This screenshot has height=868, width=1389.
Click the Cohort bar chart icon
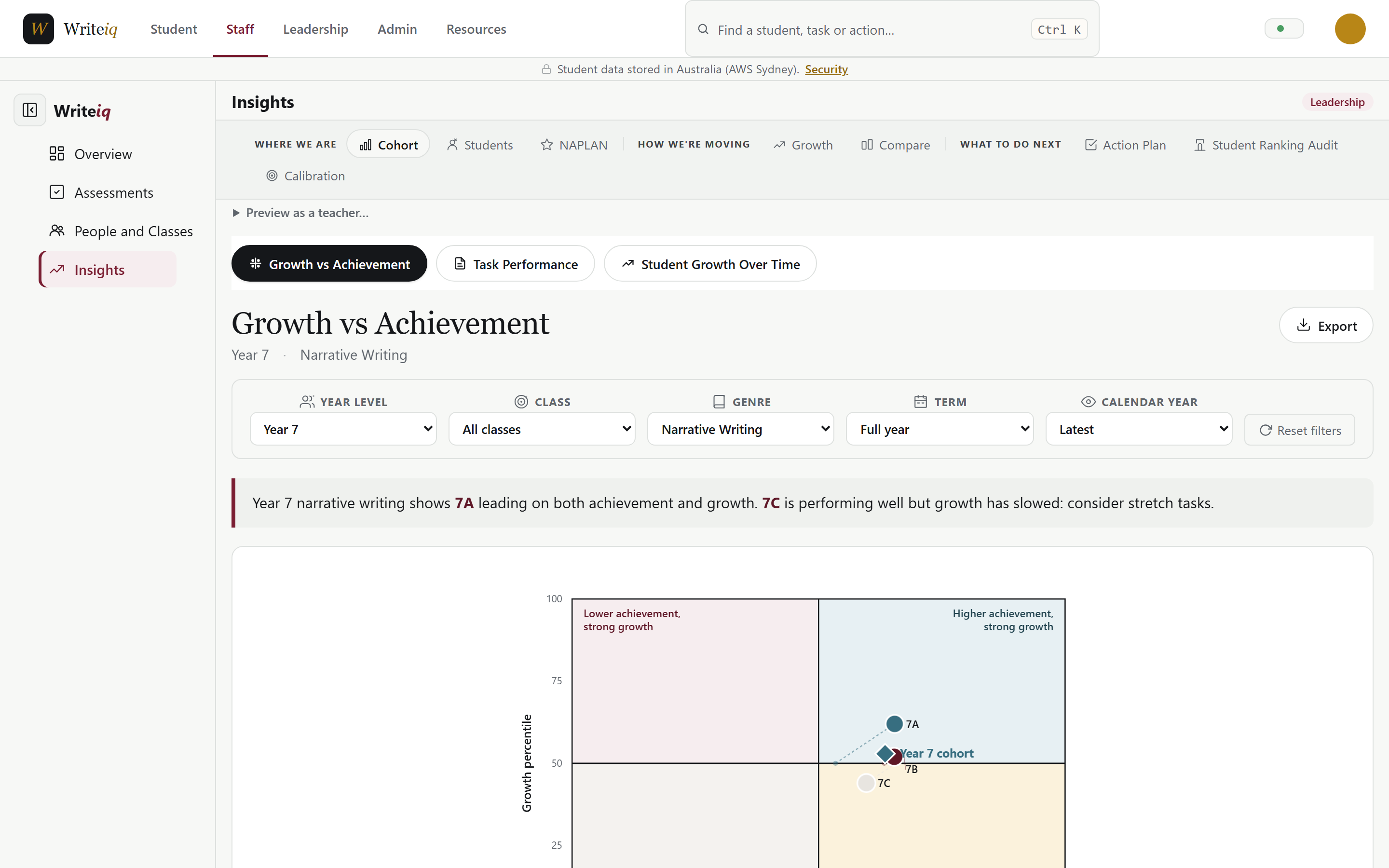(x=366, y=145)
